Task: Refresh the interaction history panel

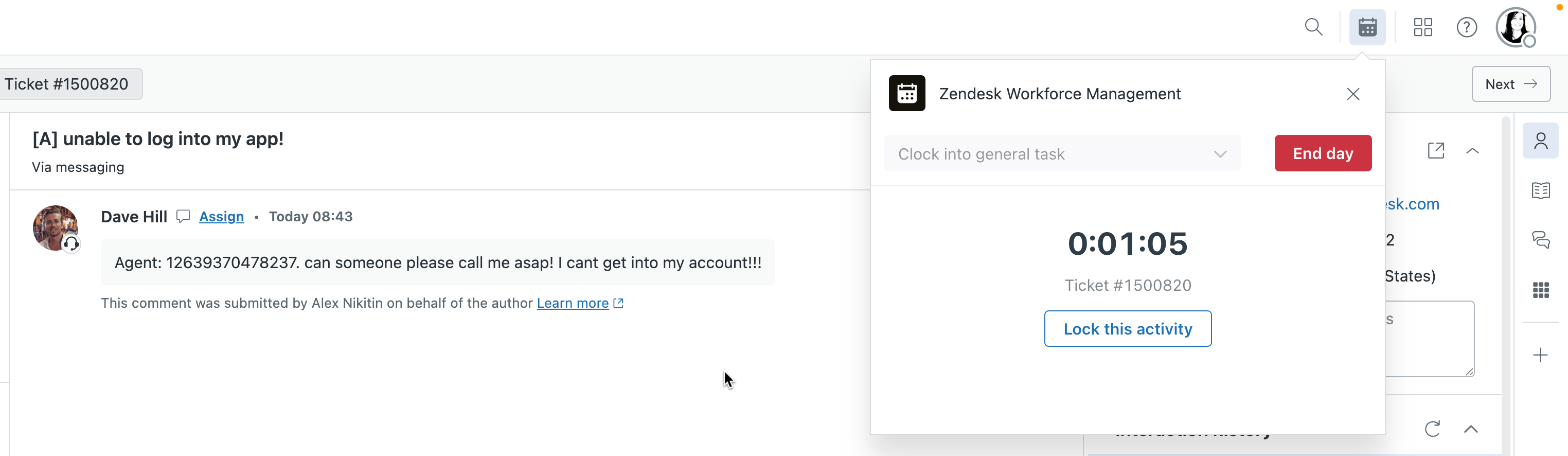Action: [x=1432, y=429]
